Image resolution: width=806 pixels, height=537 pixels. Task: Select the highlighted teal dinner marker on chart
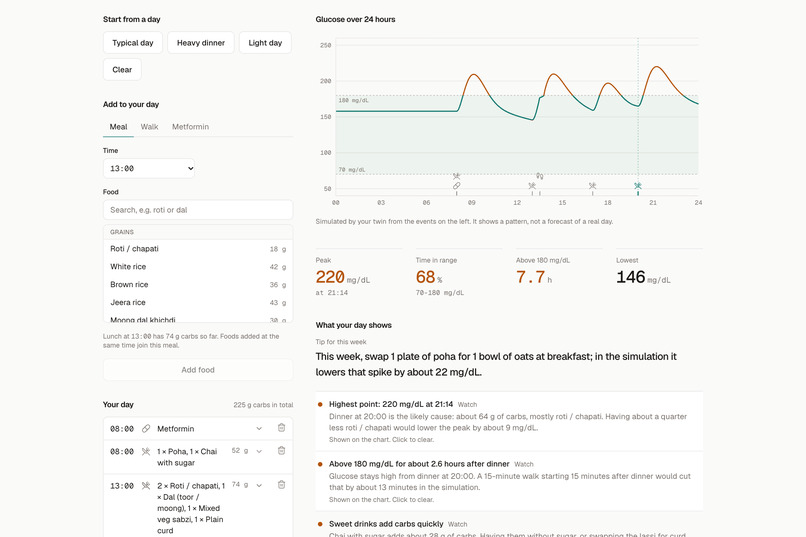638,186
